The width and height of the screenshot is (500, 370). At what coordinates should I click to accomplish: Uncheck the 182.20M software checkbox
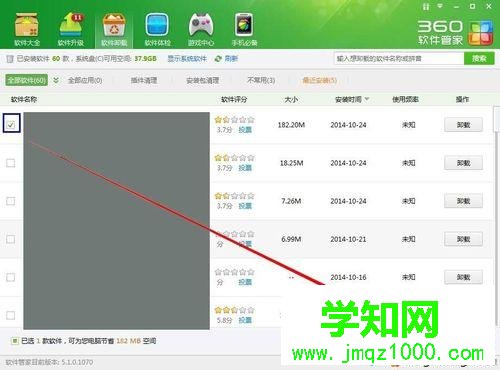pos(11,125)
